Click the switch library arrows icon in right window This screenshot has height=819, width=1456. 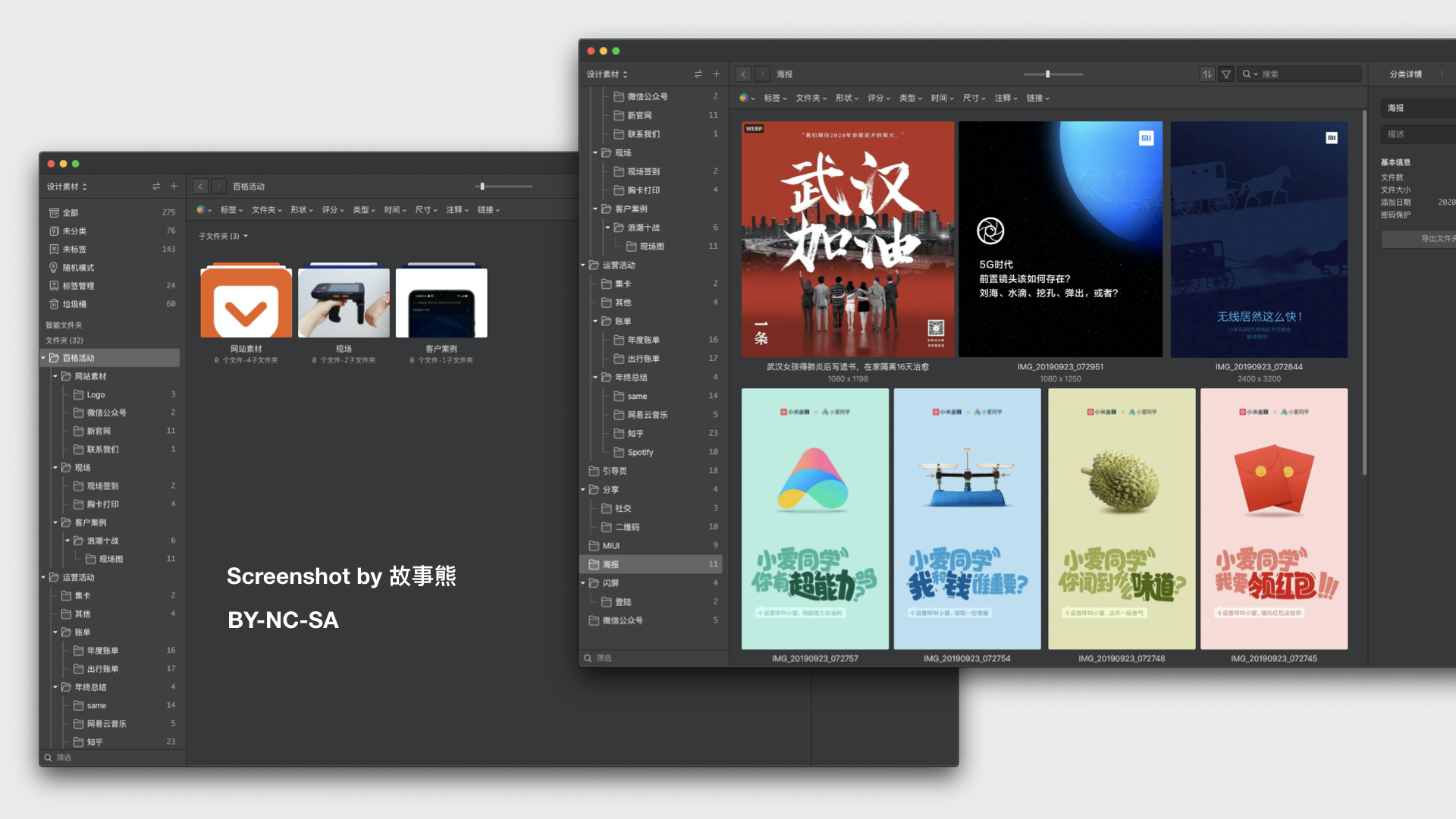pos(698,74)
